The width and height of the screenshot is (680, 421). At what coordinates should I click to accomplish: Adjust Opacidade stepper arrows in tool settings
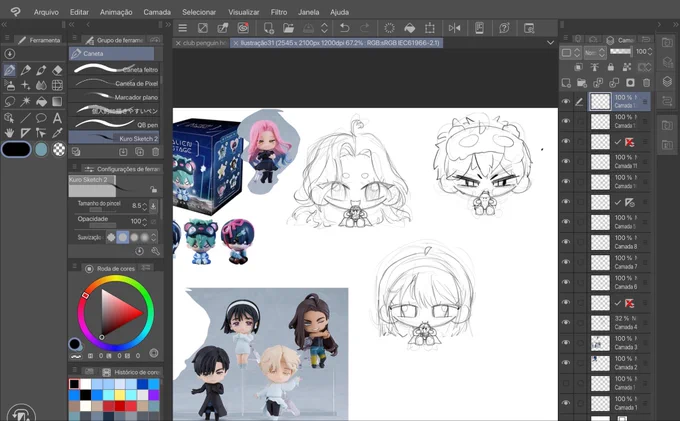(145, 222)
